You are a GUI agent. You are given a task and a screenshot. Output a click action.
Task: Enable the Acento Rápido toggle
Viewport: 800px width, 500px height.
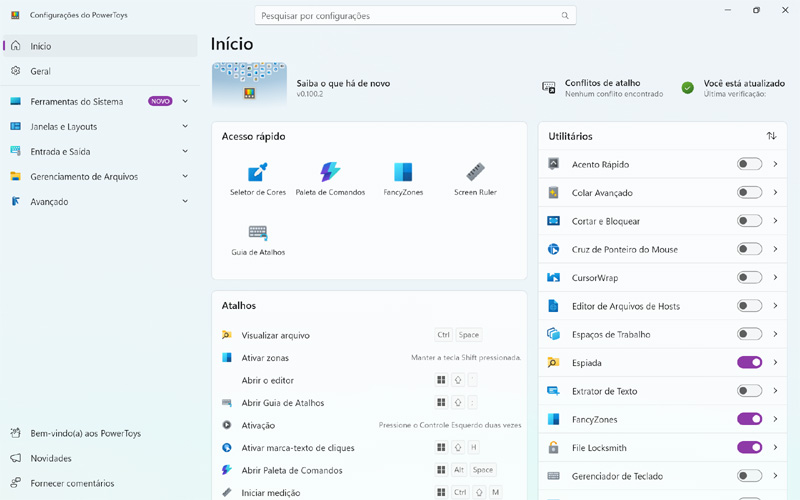point(749,164)
